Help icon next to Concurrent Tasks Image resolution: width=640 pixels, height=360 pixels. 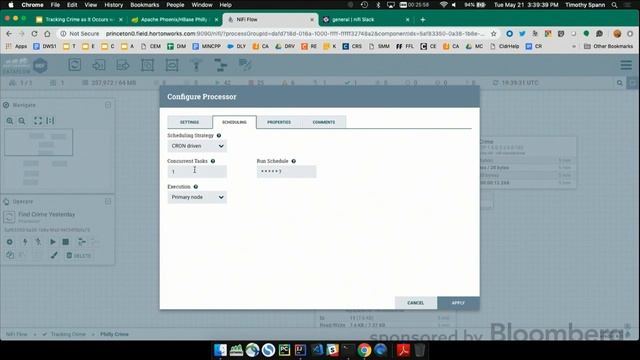click(213, 161)
